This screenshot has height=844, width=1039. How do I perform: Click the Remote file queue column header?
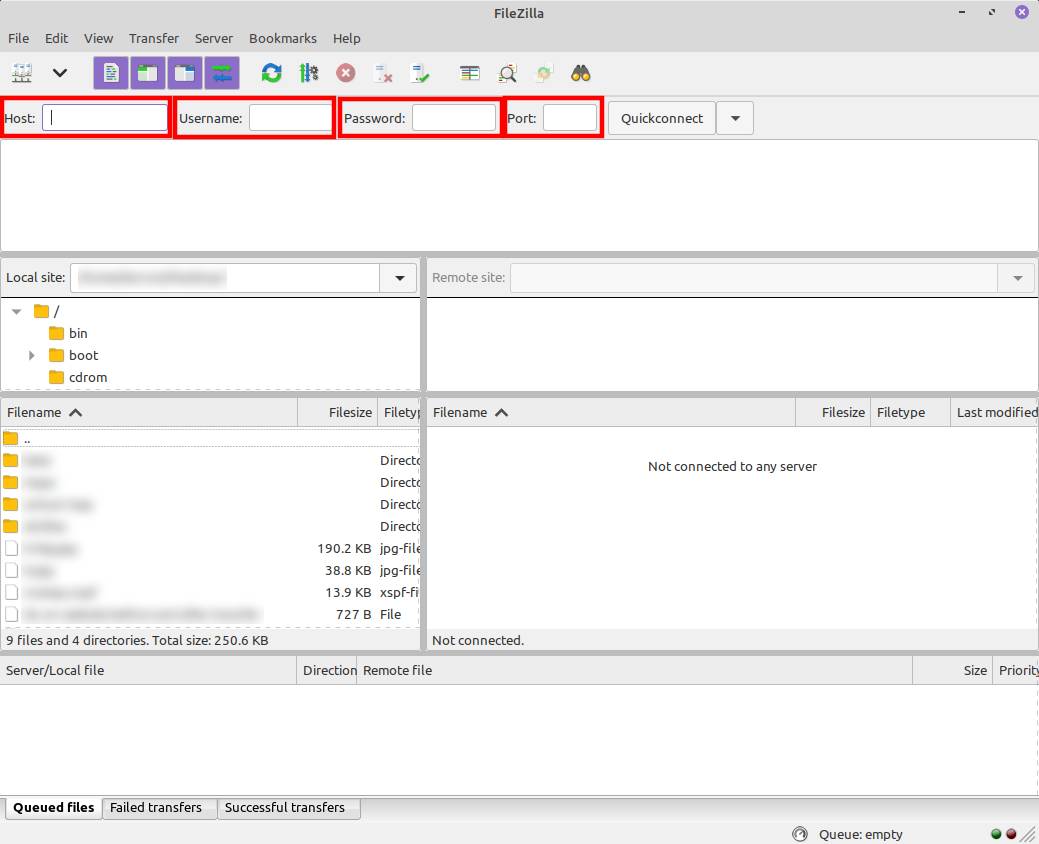pyautogui.click(x=635, y=670)
